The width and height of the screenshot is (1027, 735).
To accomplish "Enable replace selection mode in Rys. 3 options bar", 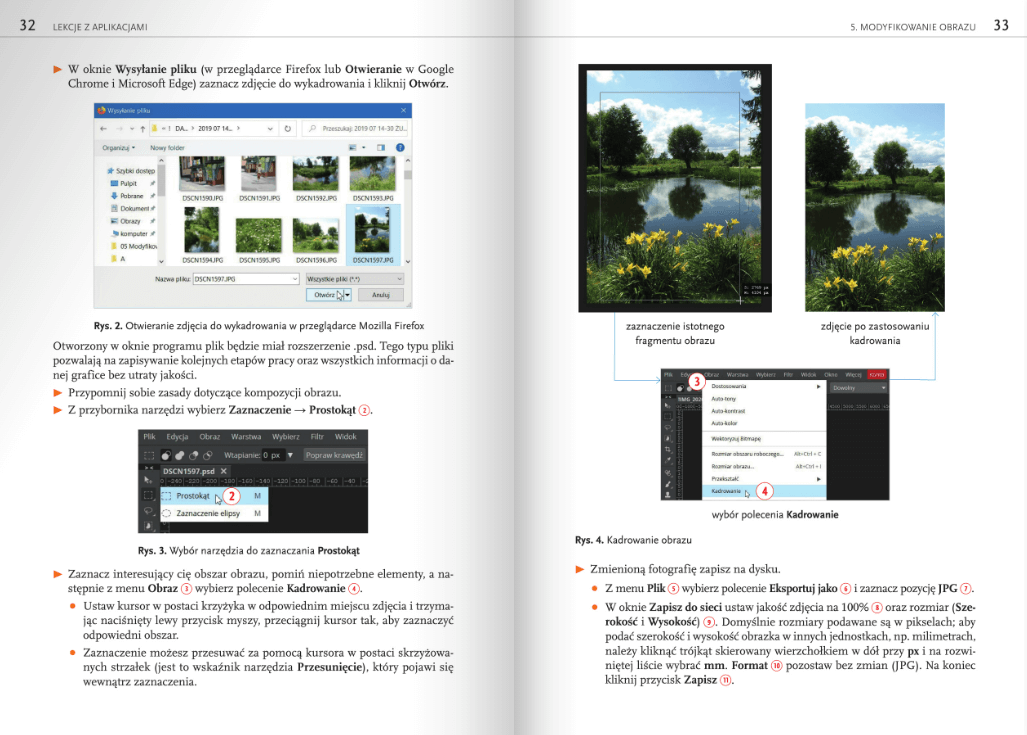I will 166,455.
